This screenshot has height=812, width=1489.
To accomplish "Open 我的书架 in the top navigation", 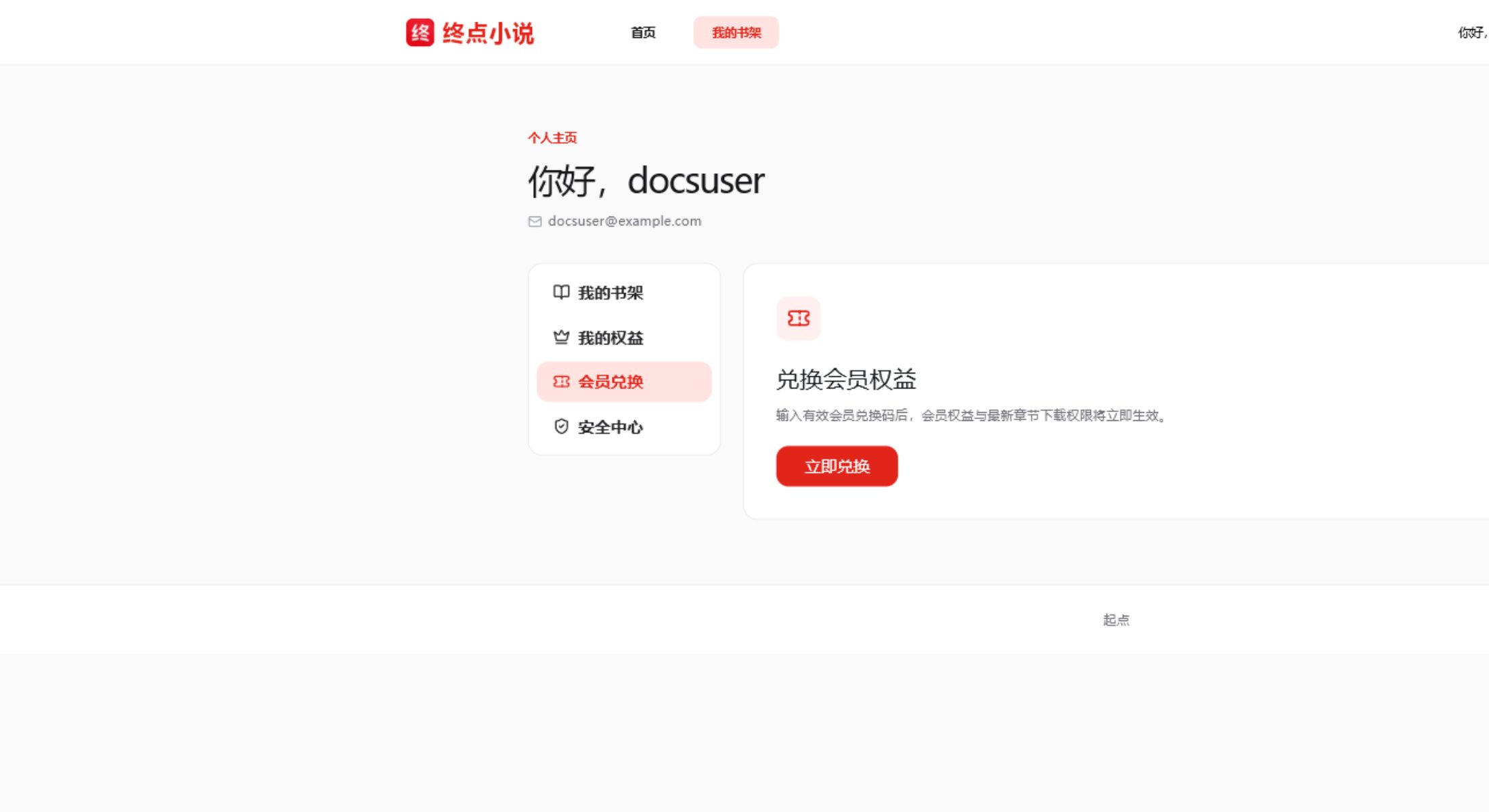I will coord(736,32).
